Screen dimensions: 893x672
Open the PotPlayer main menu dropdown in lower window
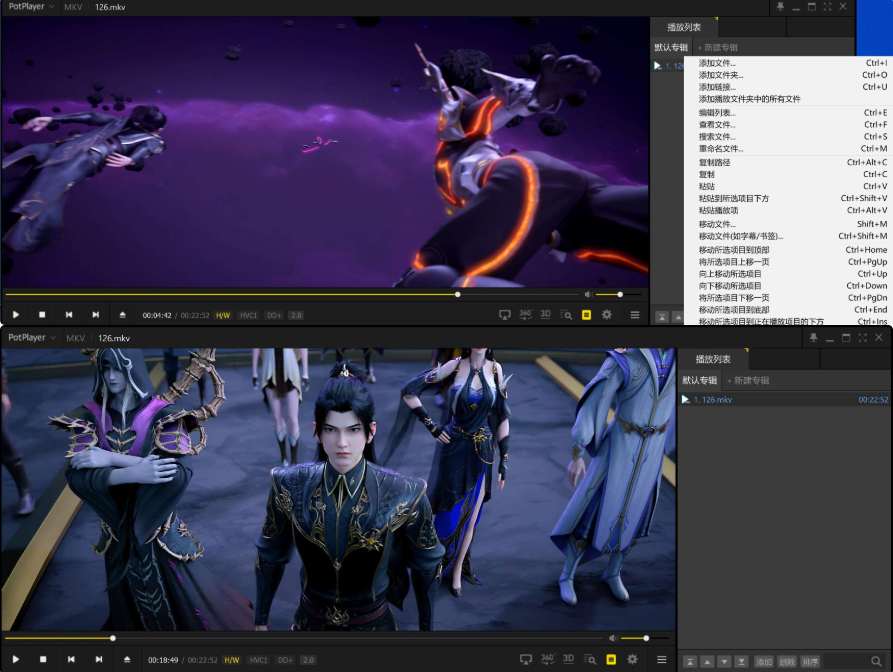[x=30, y=338]
